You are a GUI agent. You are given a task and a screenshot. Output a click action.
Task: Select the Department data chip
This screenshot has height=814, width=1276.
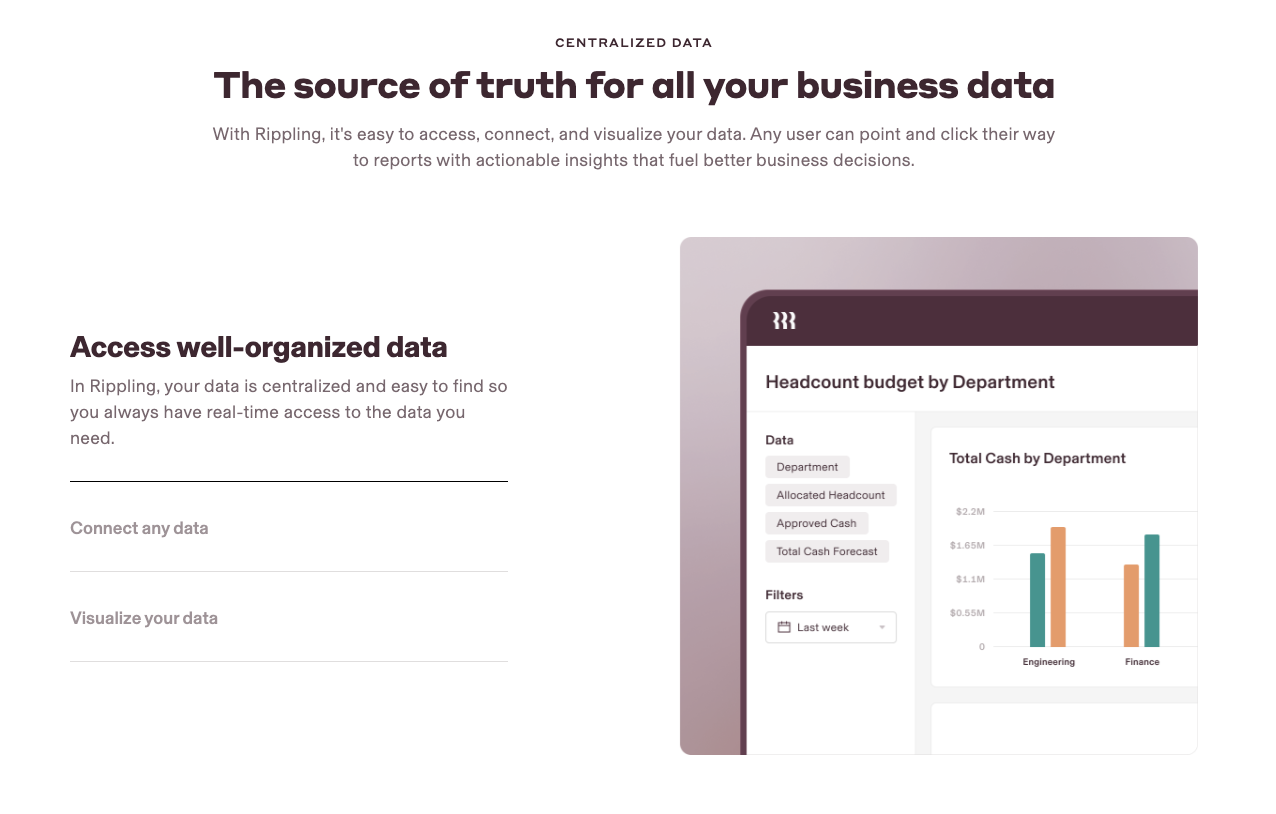coord(807,467)
